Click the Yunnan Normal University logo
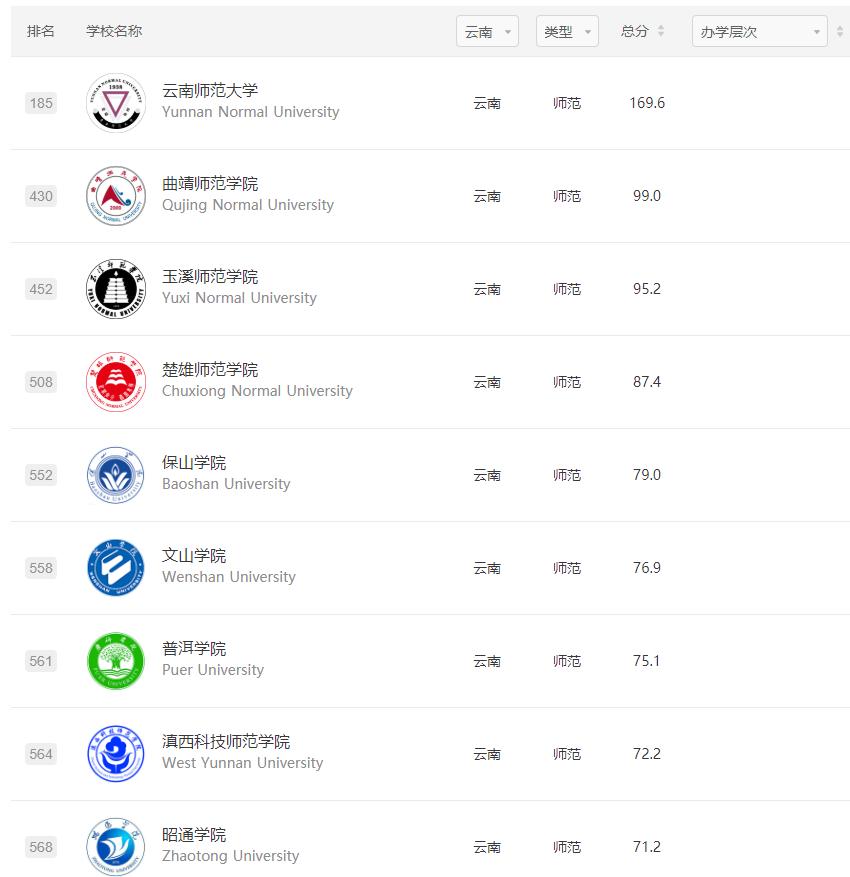The image size is (850, 877). [x=115, y=103]
